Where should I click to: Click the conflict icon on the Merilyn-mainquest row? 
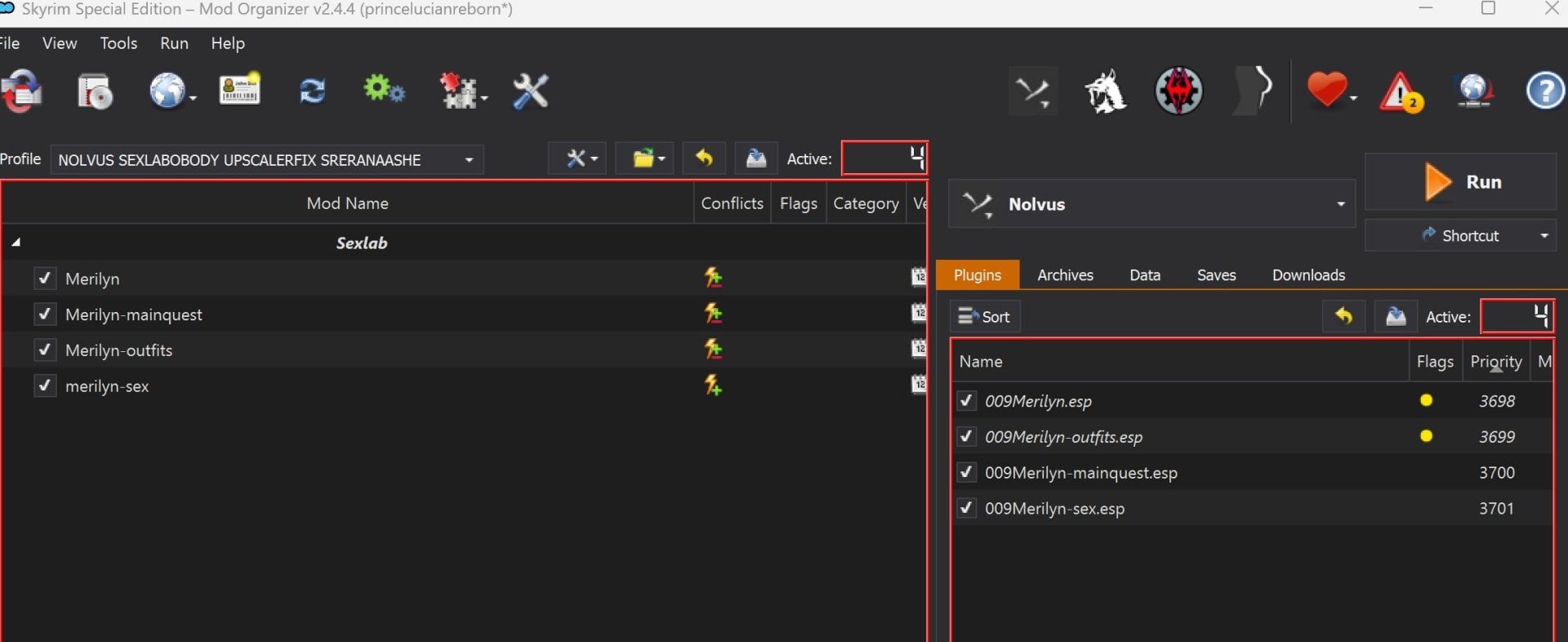click(713, 314)
